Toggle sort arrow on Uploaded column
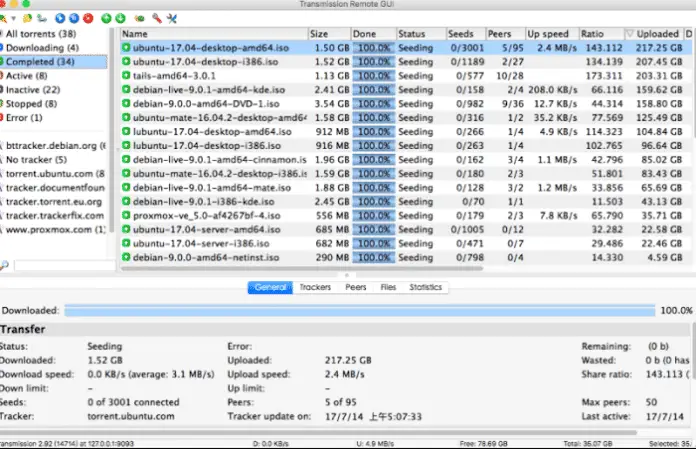Viewport: 696px width, 449px height. point(630,34)
